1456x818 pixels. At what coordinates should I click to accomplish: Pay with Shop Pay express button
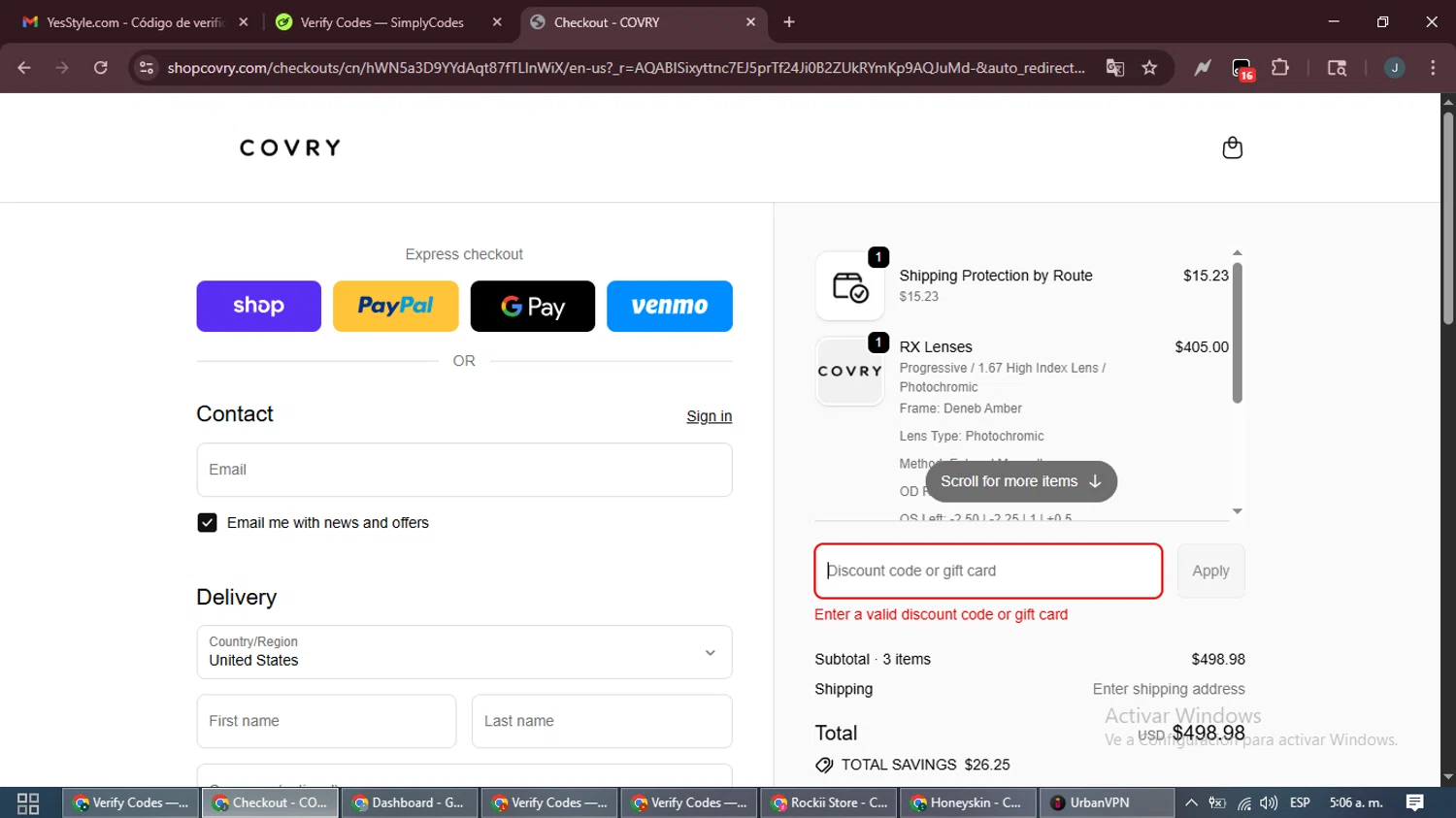[x=258, y=306]
